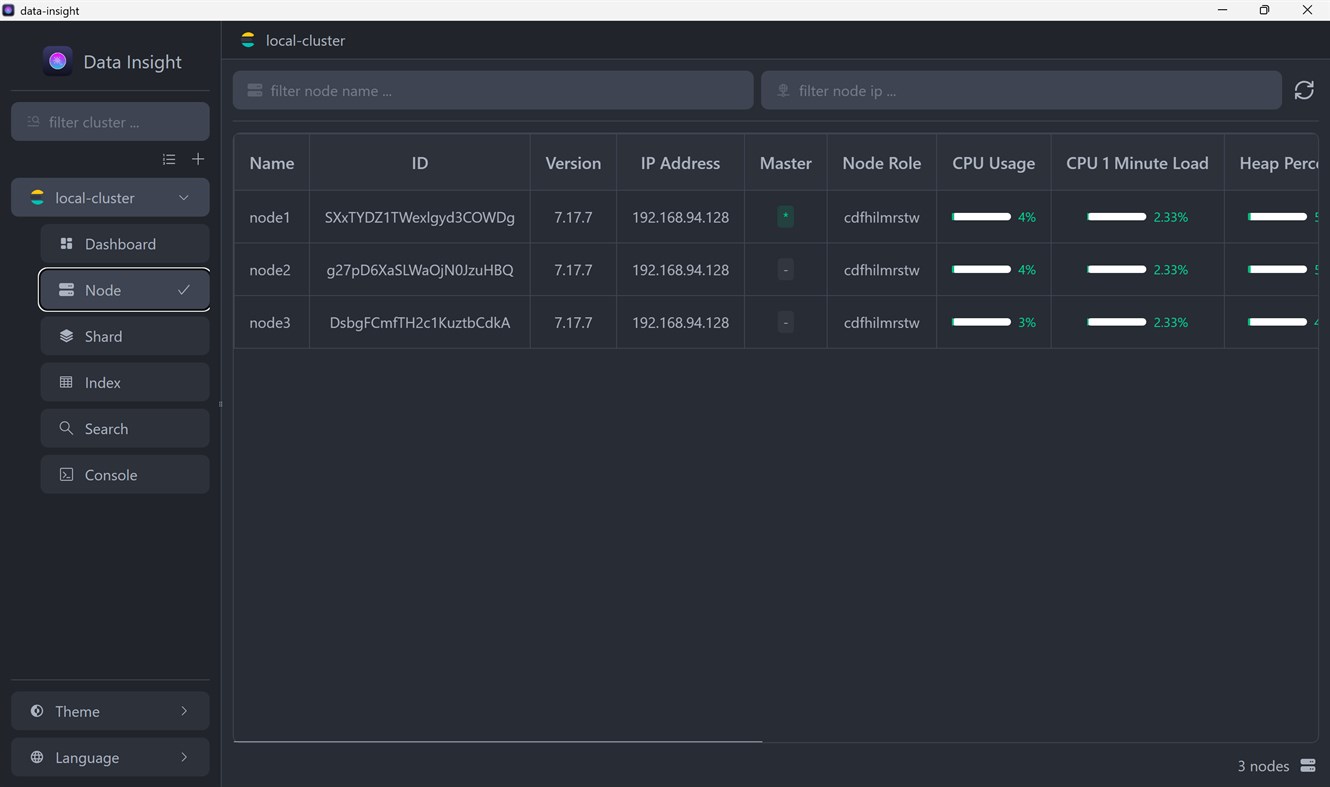Click the CPU Usage column header
This screenshot has width=1330, height=787.
pos(994,163)
